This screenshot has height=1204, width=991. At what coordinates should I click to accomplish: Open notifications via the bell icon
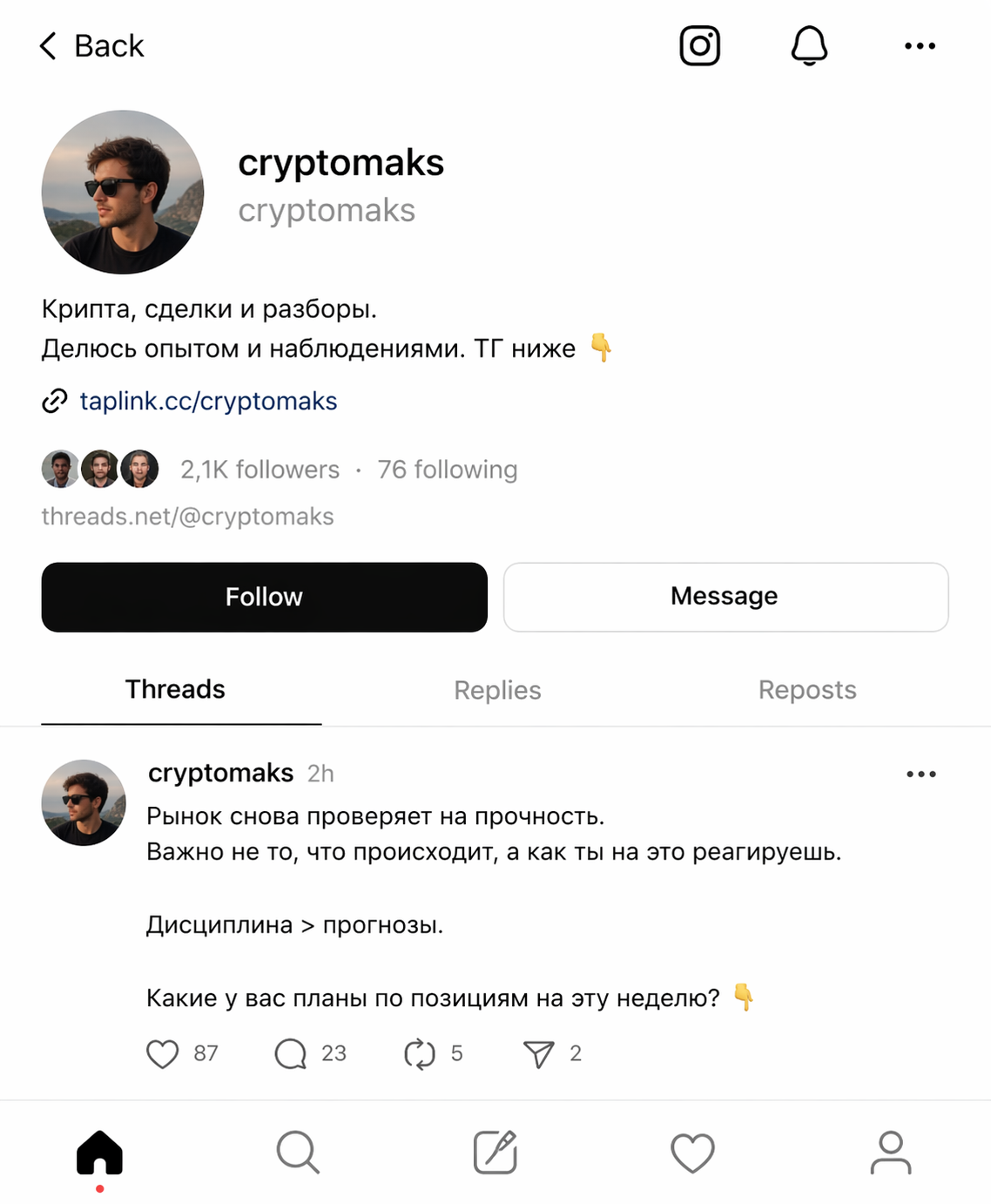point(809,45)
